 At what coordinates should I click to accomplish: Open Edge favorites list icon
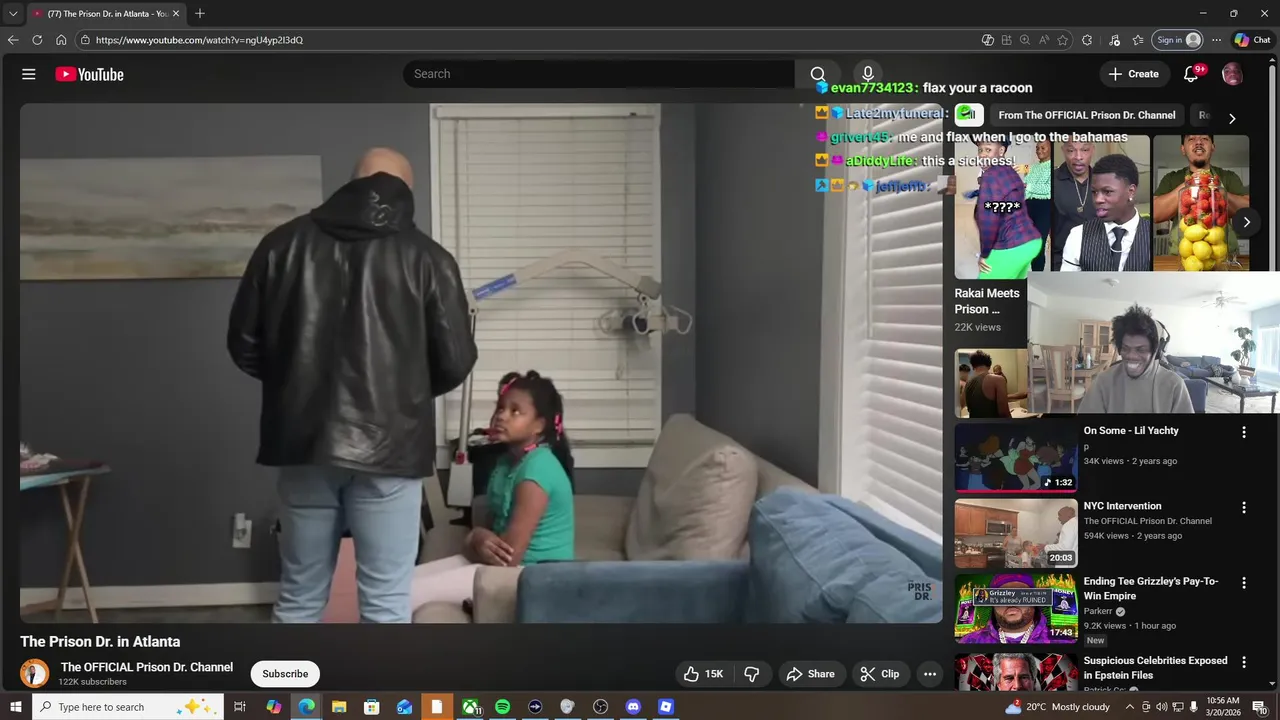coord(1138,40)
